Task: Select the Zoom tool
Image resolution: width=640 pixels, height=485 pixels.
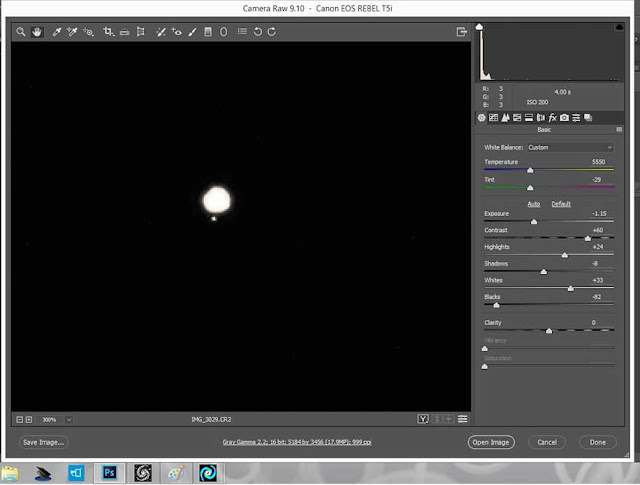Action: pyautogui.click(x=21, y=31)
